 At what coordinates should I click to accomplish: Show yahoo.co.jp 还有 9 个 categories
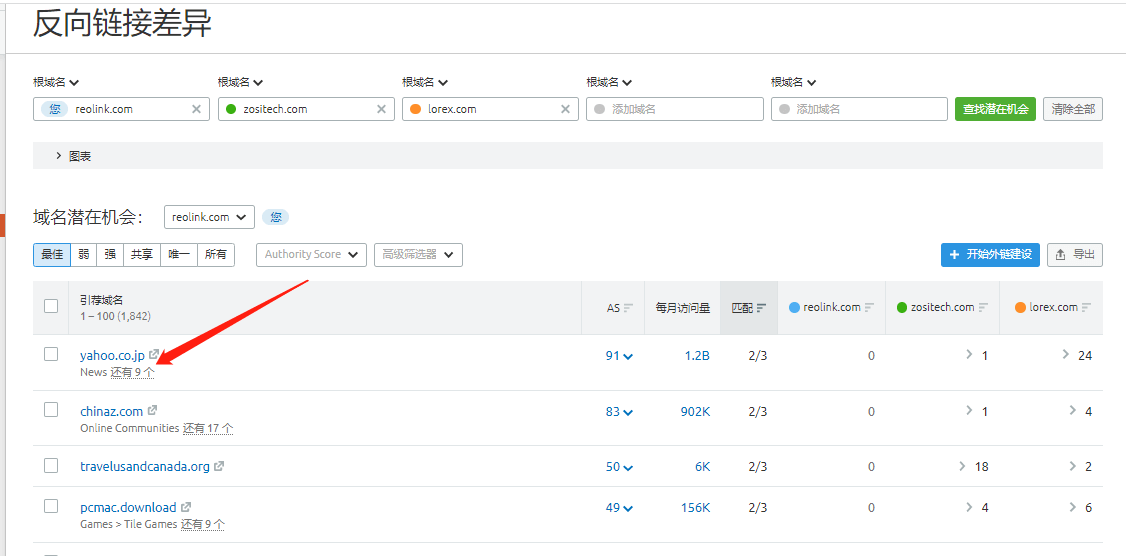(x=132, y=372)
